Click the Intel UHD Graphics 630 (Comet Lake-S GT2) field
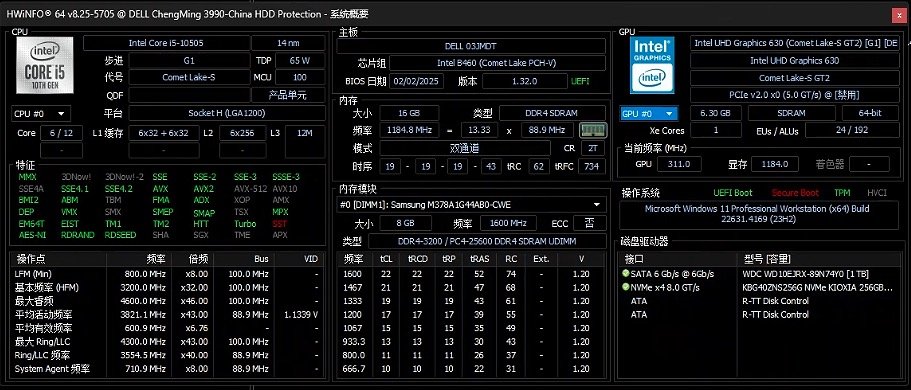 tap(796, 43)
